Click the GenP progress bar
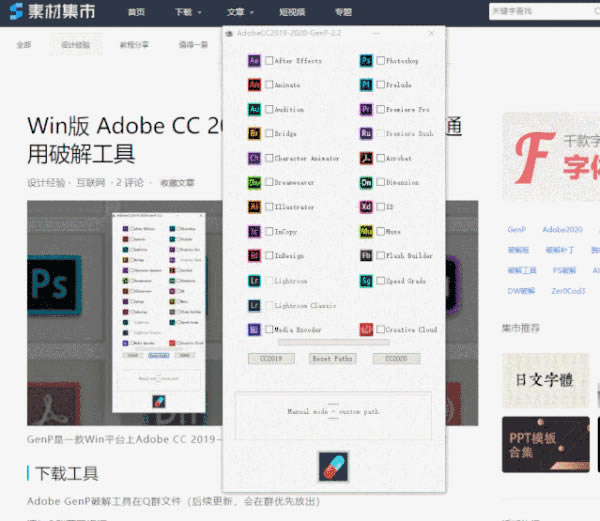 (334, 342)
